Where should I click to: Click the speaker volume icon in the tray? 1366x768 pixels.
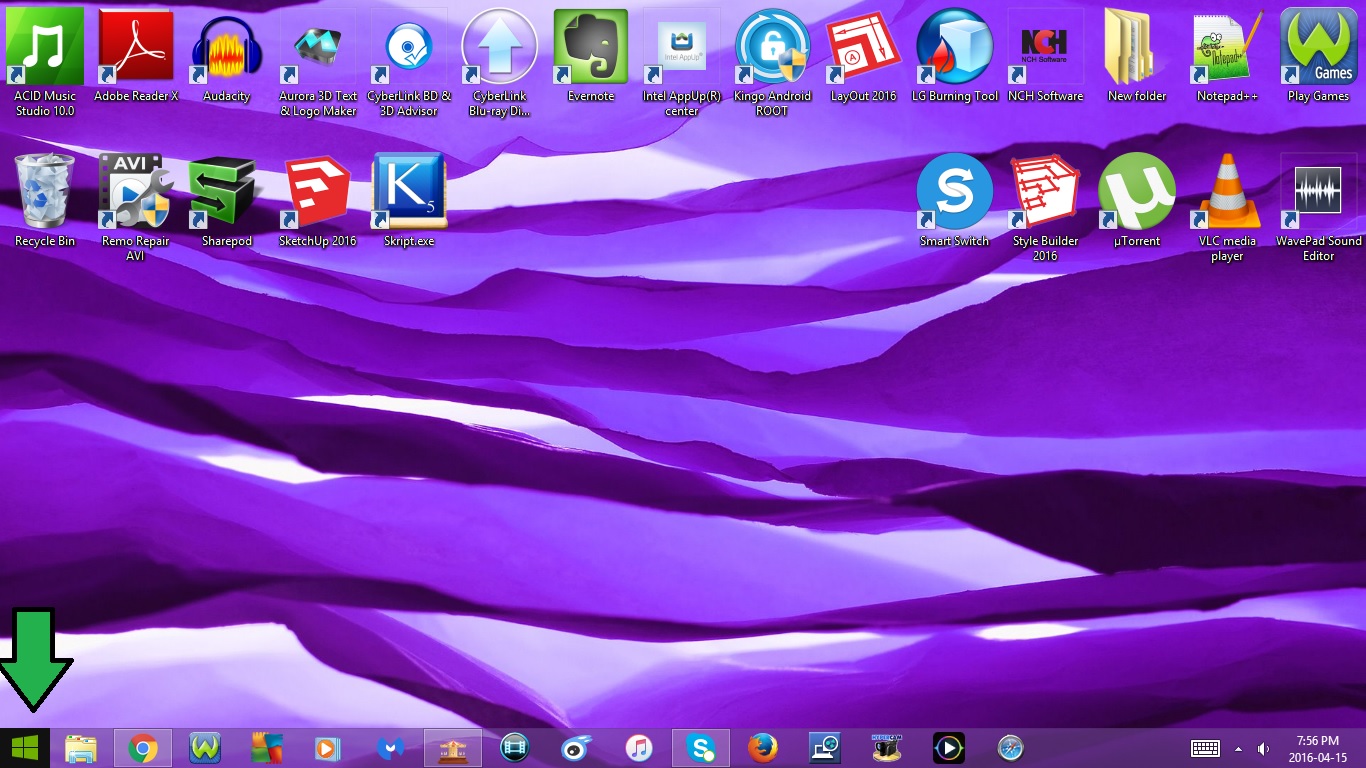pyautogui.click(x=1264, y=748)
